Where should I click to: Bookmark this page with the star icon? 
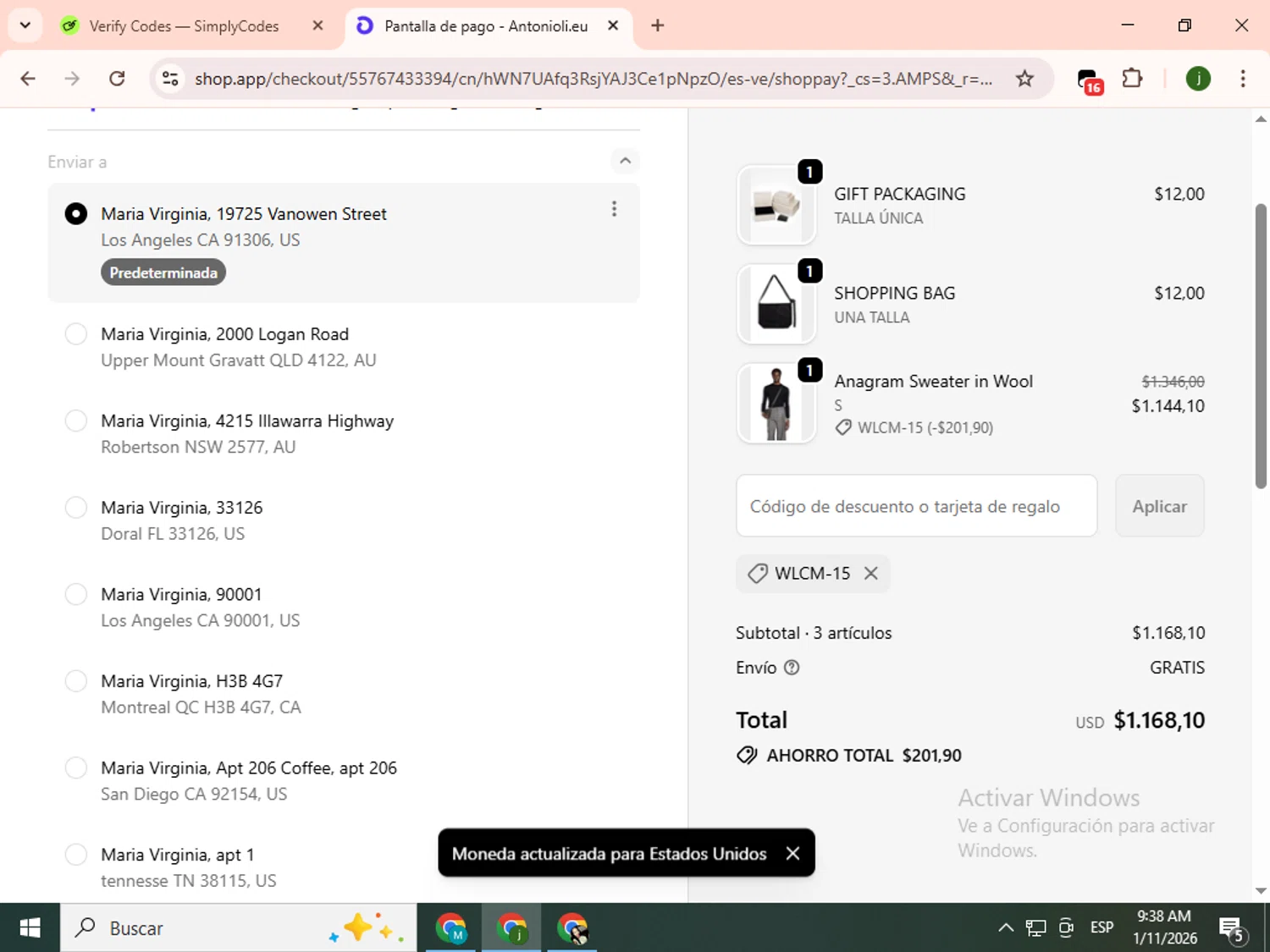click(1024, 79)
